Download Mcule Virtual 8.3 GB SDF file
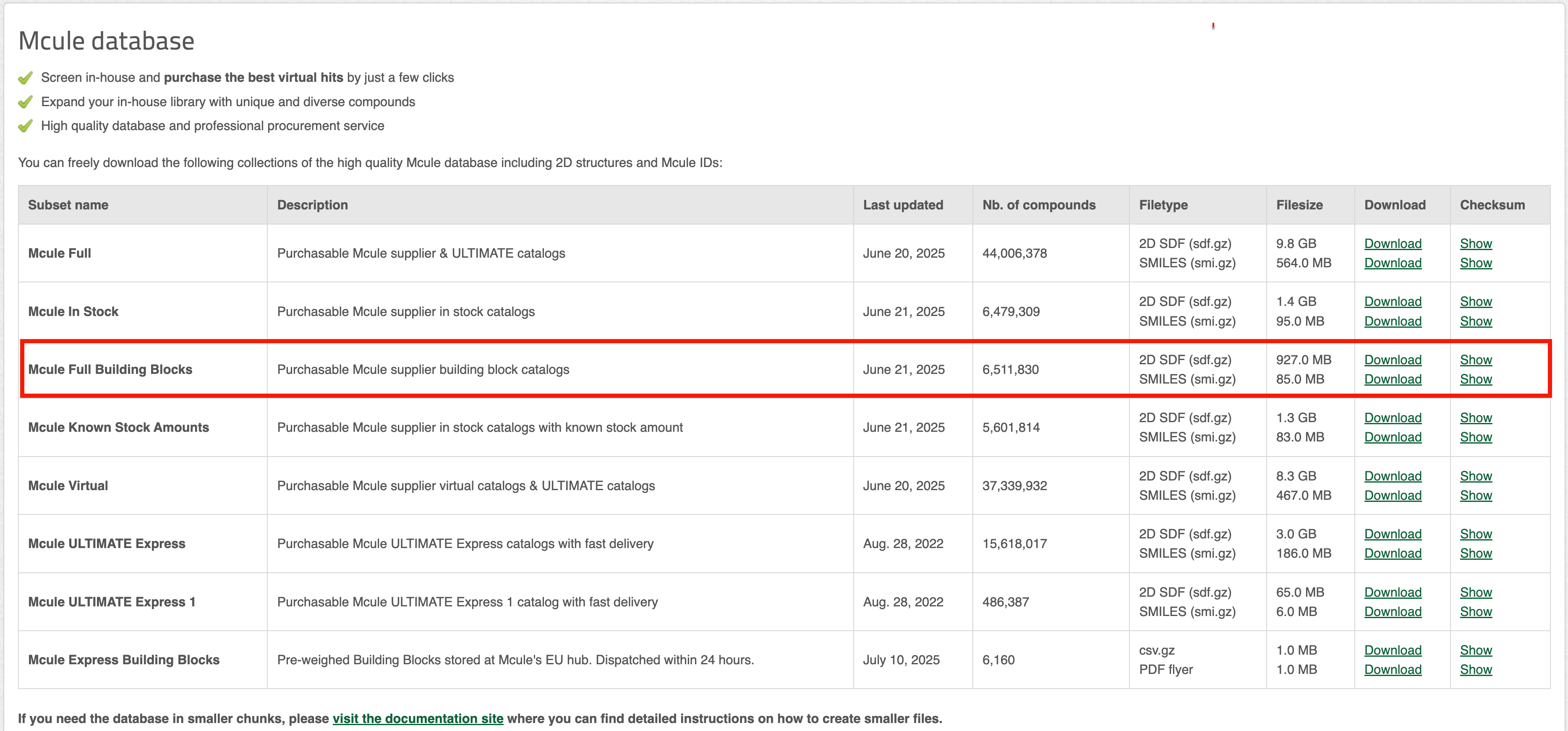Image resolution: width=1568 pixels, height=731 pixels. point(1393,476)
